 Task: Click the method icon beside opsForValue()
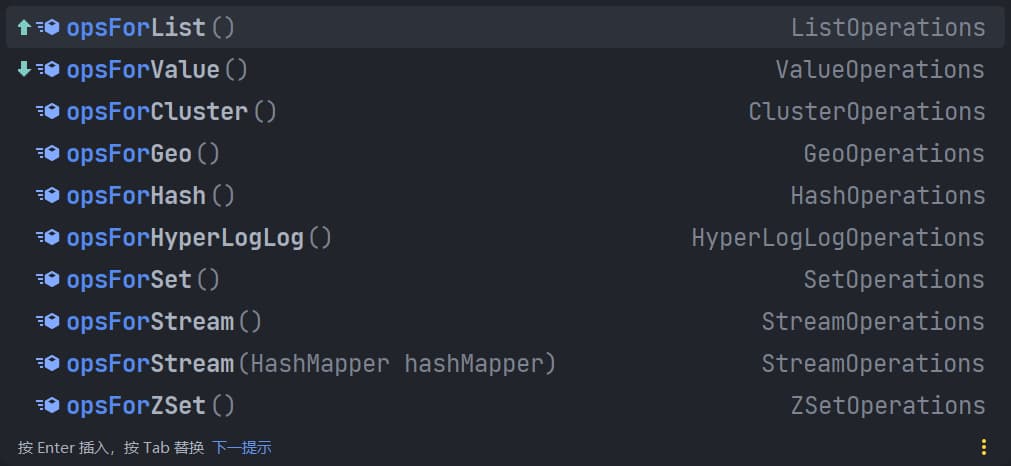(48, 70)
